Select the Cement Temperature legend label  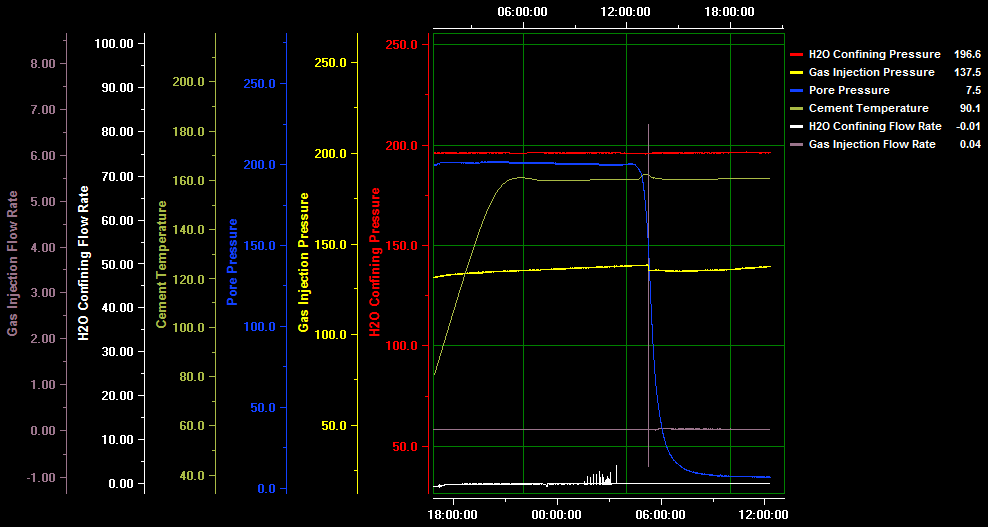click(868, 108)
